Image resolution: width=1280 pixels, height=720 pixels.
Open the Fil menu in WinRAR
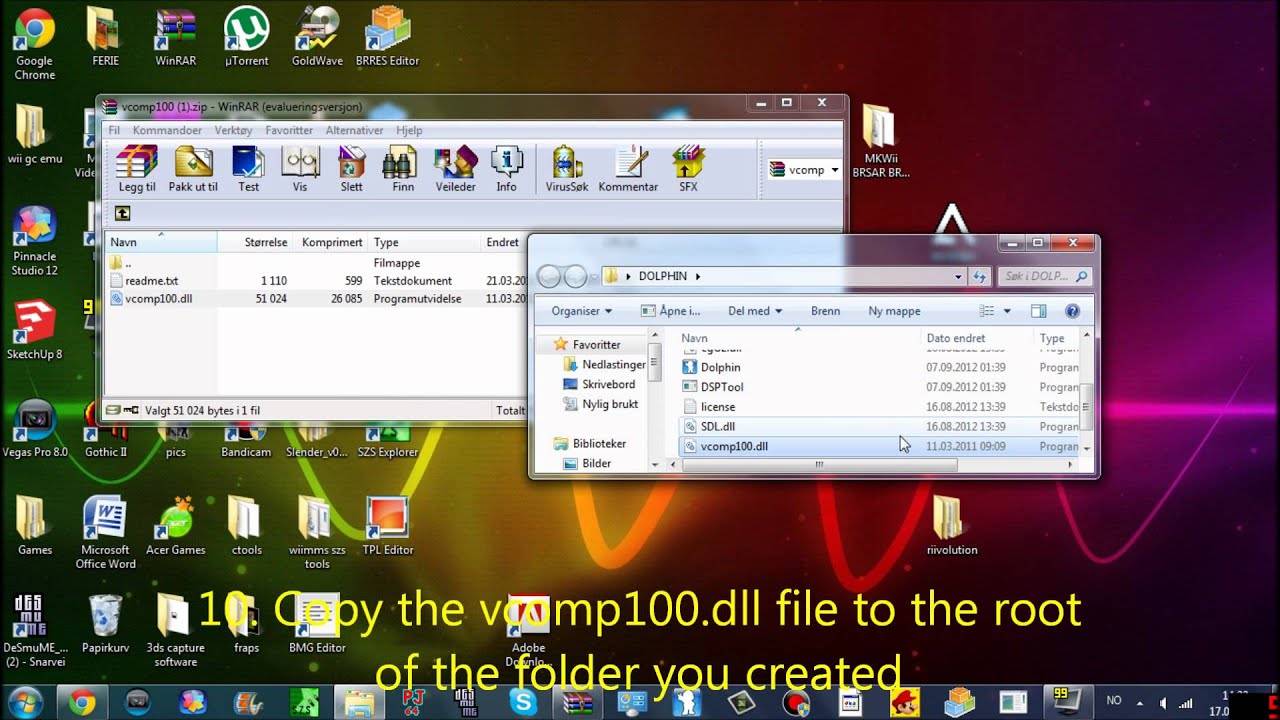coord(114,130)
